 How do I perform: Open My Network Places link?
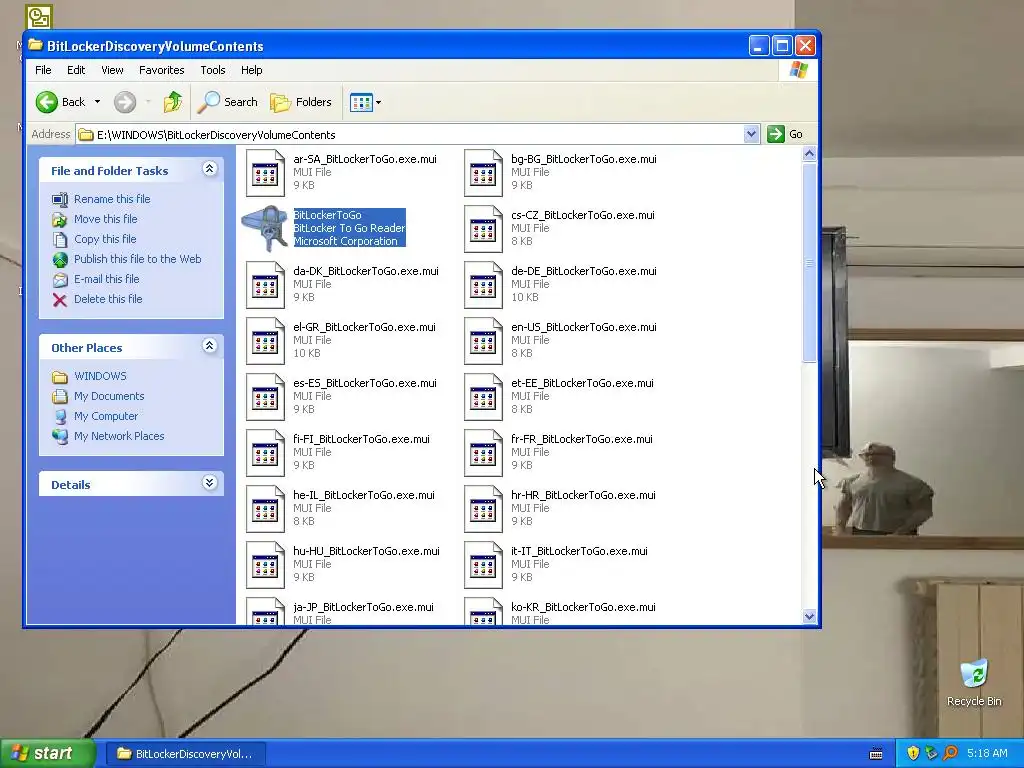point(119,436)
